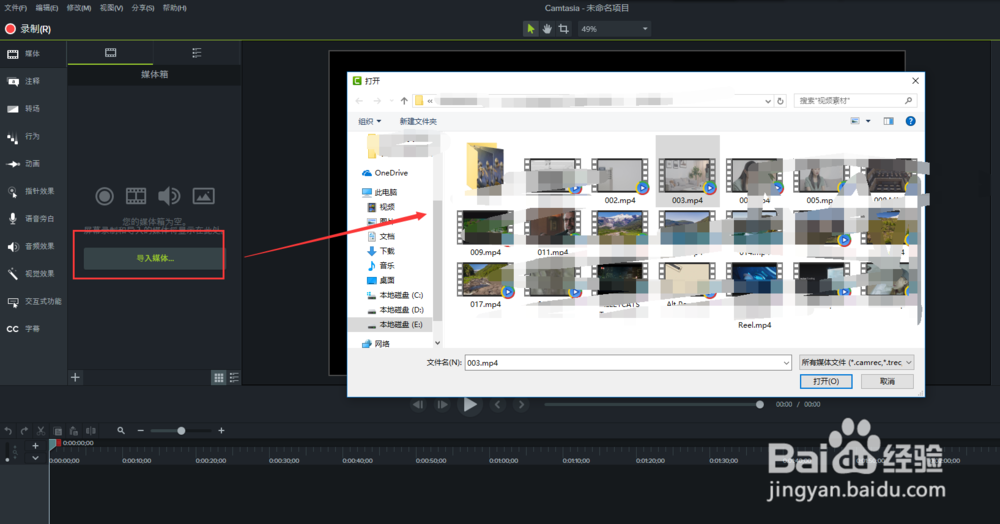Undo with the timeline undo arrow
This screenshot has height=524, width=1000.
(x=8, y=431)
